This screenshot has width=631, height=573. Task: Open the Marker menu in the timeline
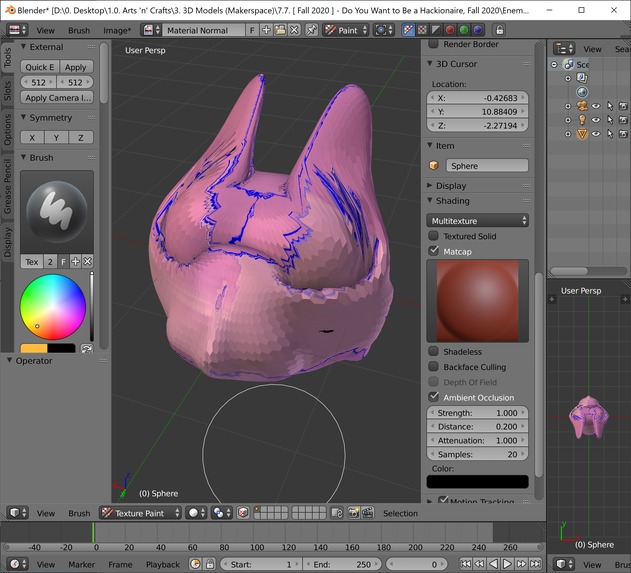81,565
